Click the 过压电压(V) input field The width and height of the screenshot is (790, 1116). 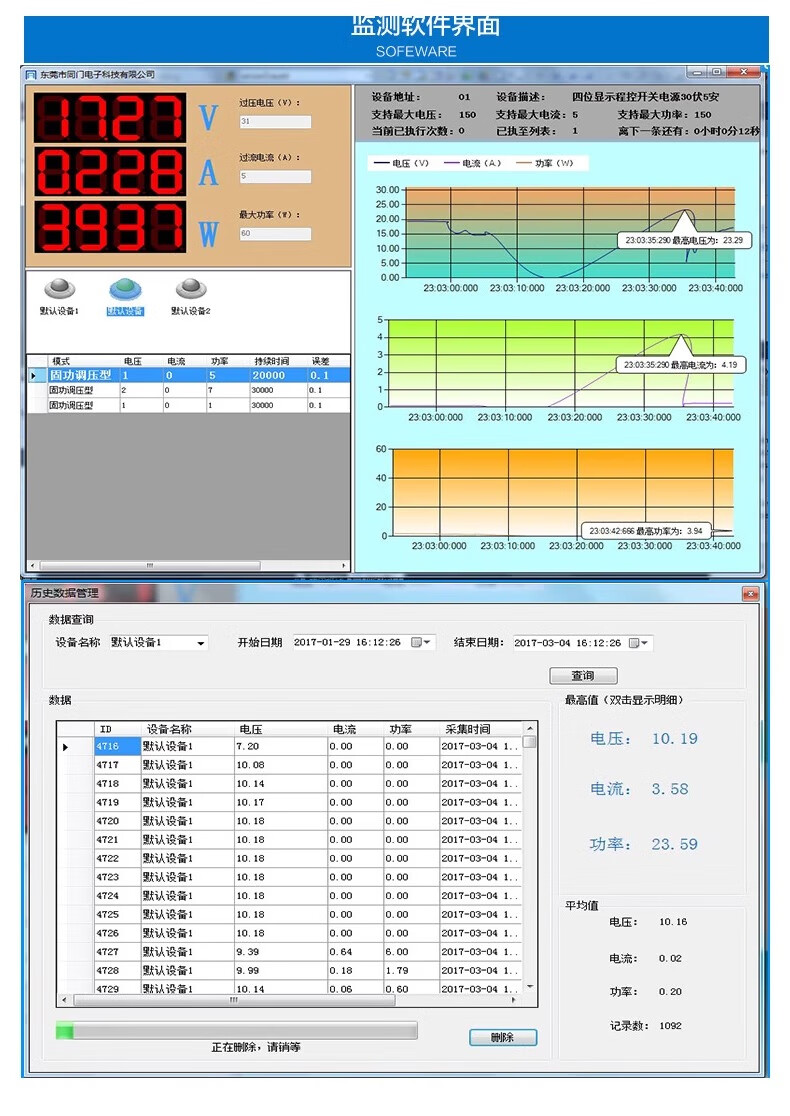click(275, 122)
